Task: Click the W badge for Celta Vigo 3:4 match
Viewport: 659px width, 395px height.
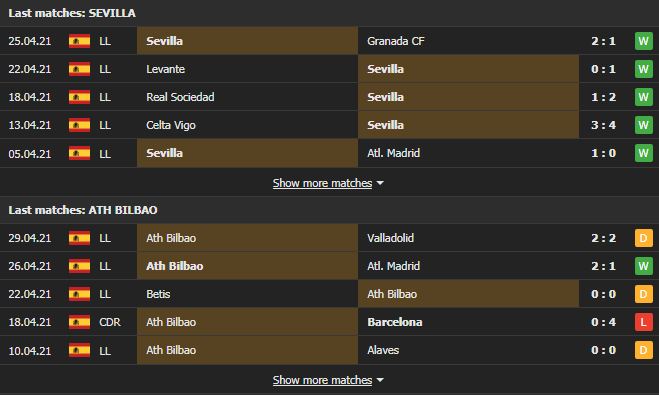Action: (x=643, y=125)
